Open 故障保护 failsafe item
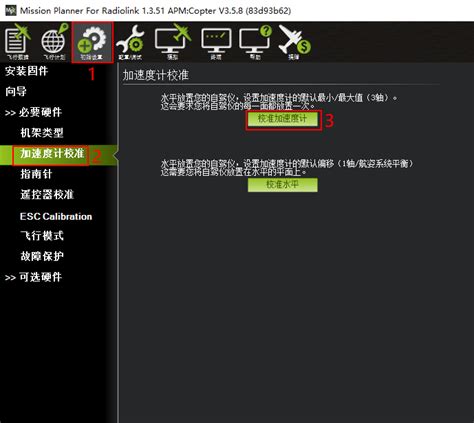The width and height of the screenshot is (474, 423). tap(42, 256)
